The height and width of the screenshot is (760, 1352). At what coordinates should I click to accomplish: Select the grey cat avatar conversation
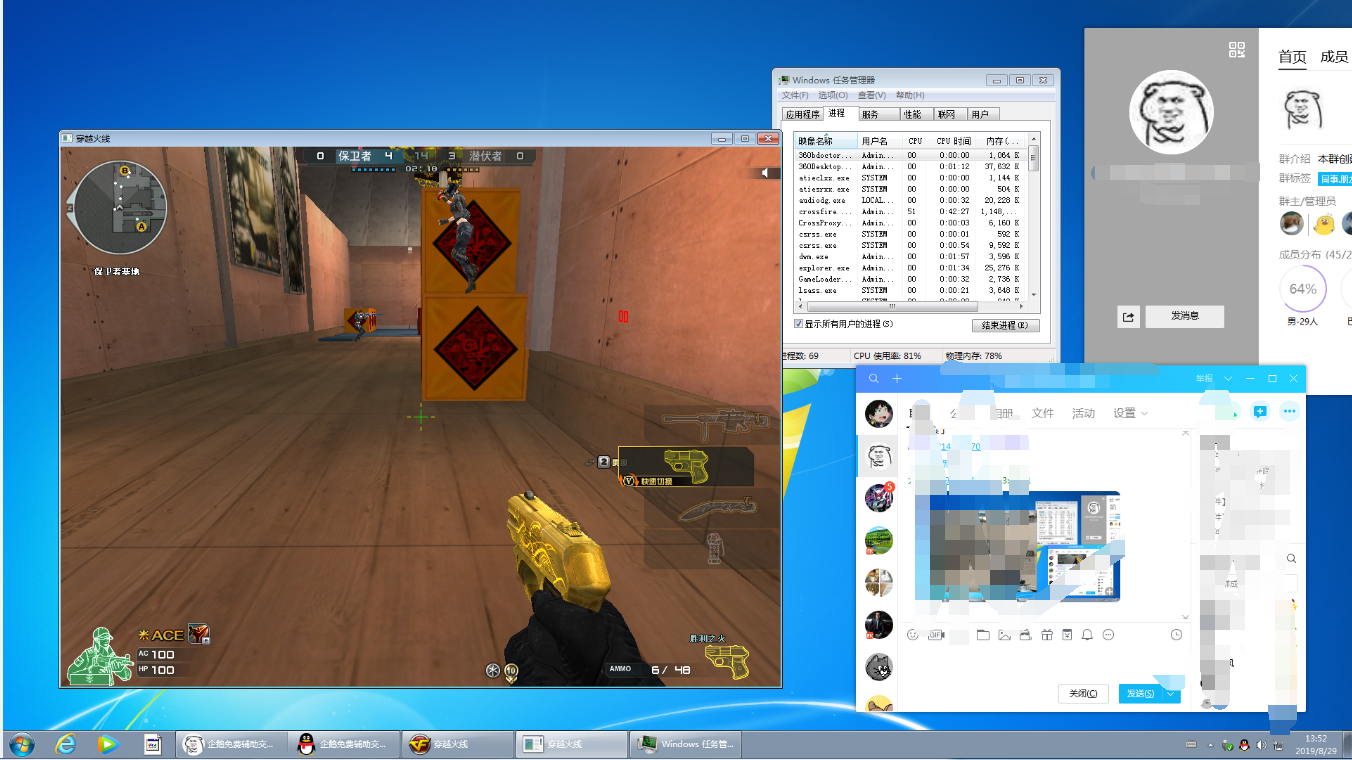pyautogui.click(x=878, y=665)
